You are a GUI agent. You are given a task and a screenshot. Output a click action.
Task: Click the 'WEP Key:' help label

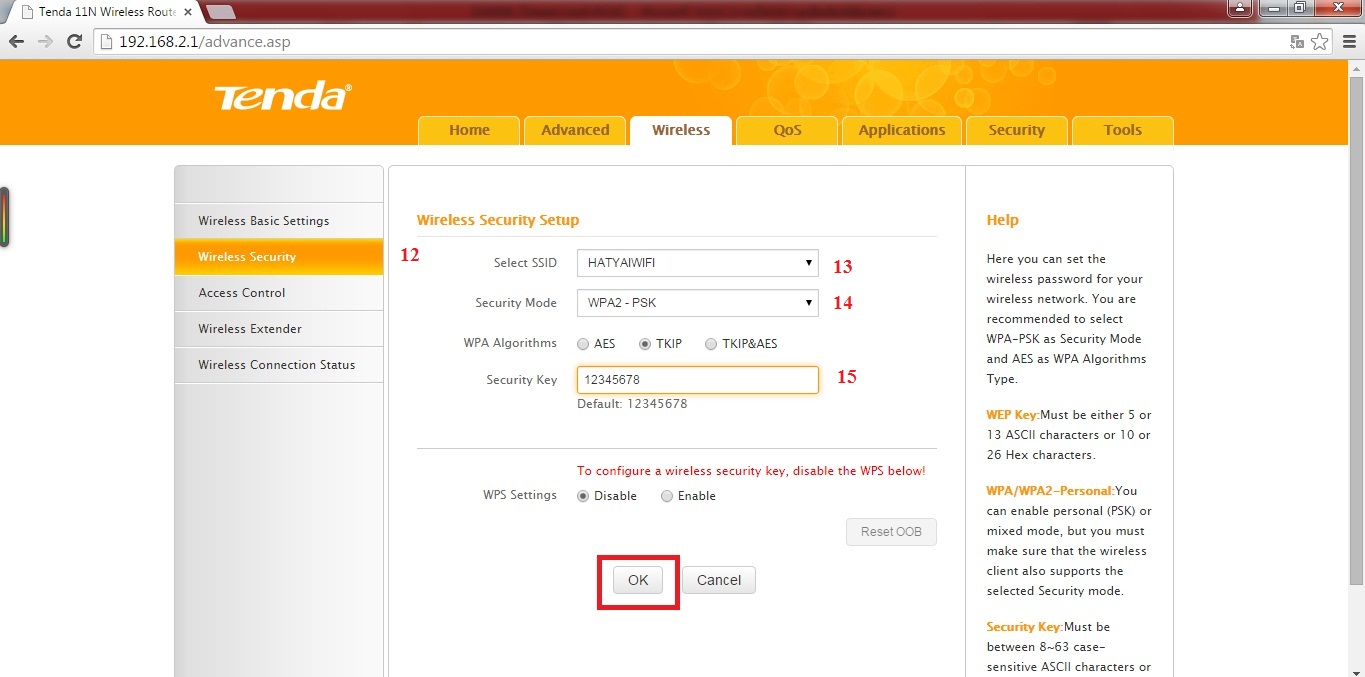[x=1013, y=415]
